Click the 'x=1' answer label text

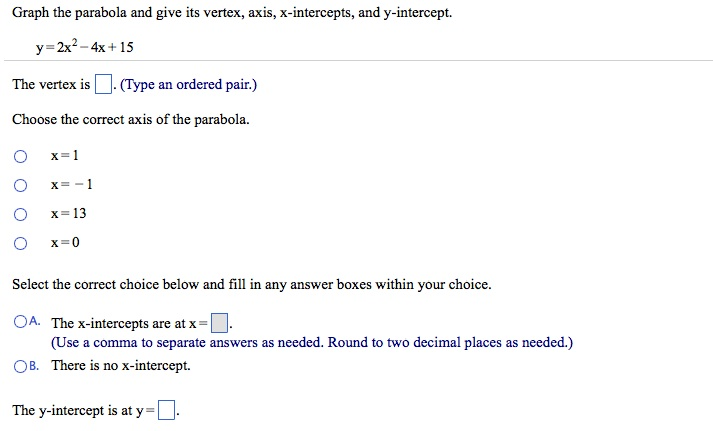point(64,156)
